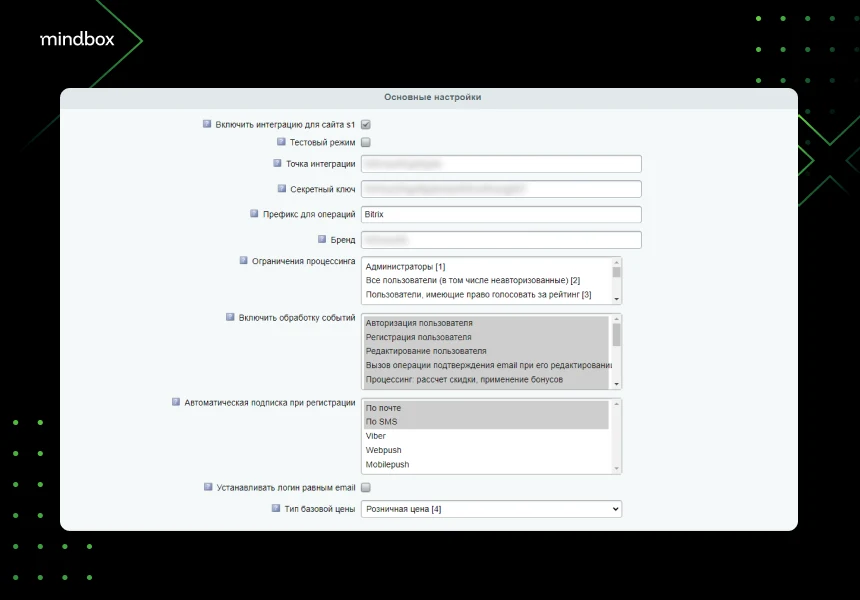Uncheck Включить интеграцию для сайта s1 checkbox
The height and width of the screenshot is (600, 860).
click(x=366, y=124)
